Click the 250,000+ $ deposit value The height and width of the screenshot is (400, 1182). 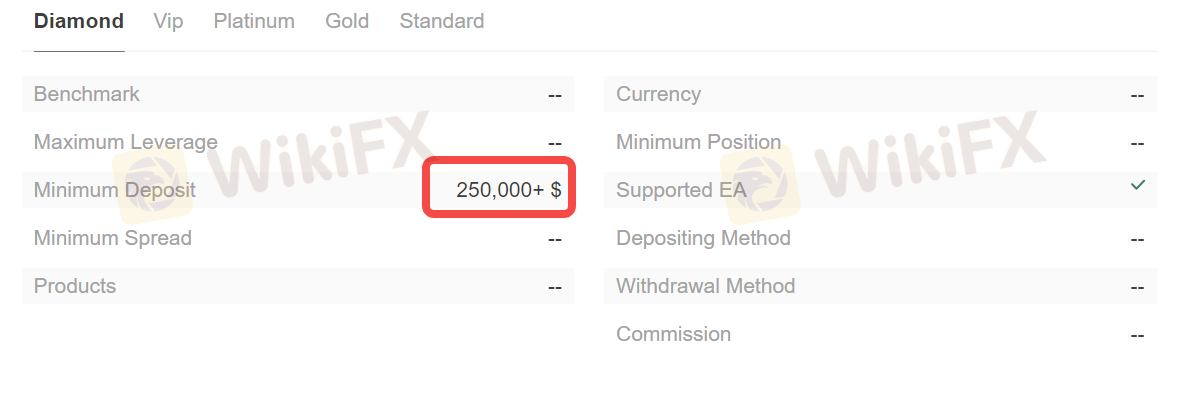click(x=509, y=190)
